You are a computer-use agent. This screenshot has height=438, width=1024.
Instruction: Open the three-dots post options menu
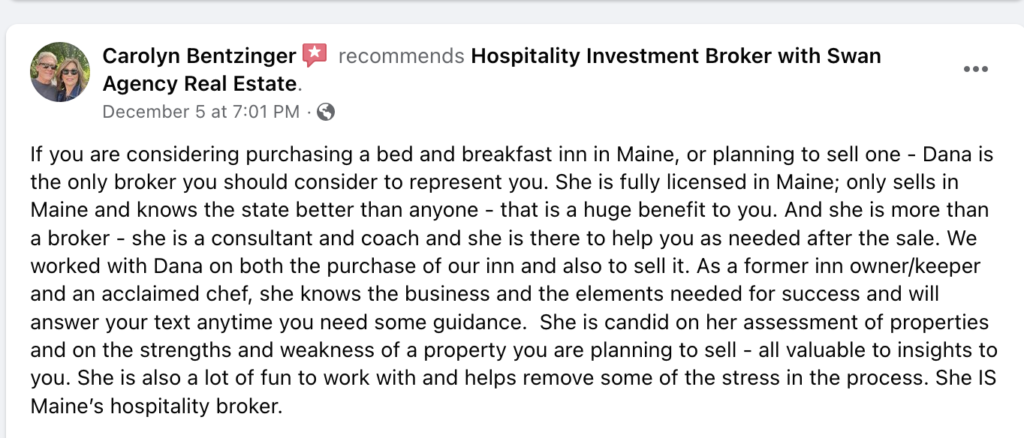pos(975,69)
